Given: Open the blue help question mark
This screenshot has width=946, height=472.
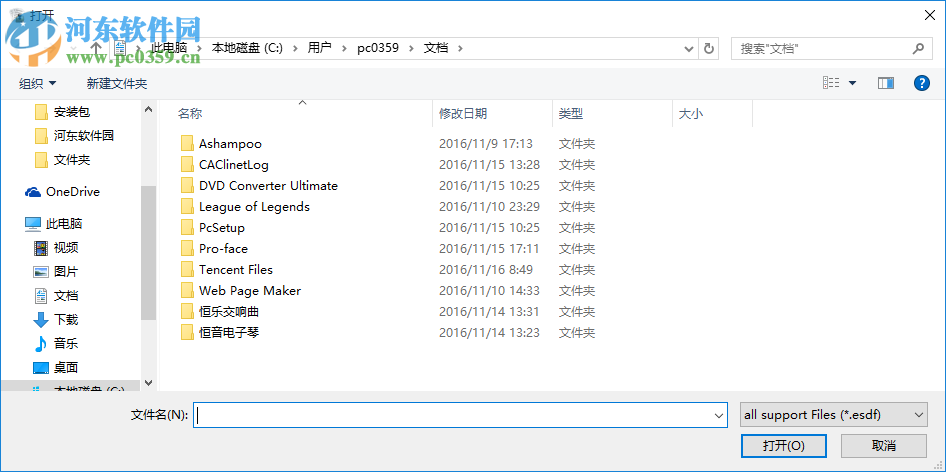Looking at the screenshot, I should point(922,83).
